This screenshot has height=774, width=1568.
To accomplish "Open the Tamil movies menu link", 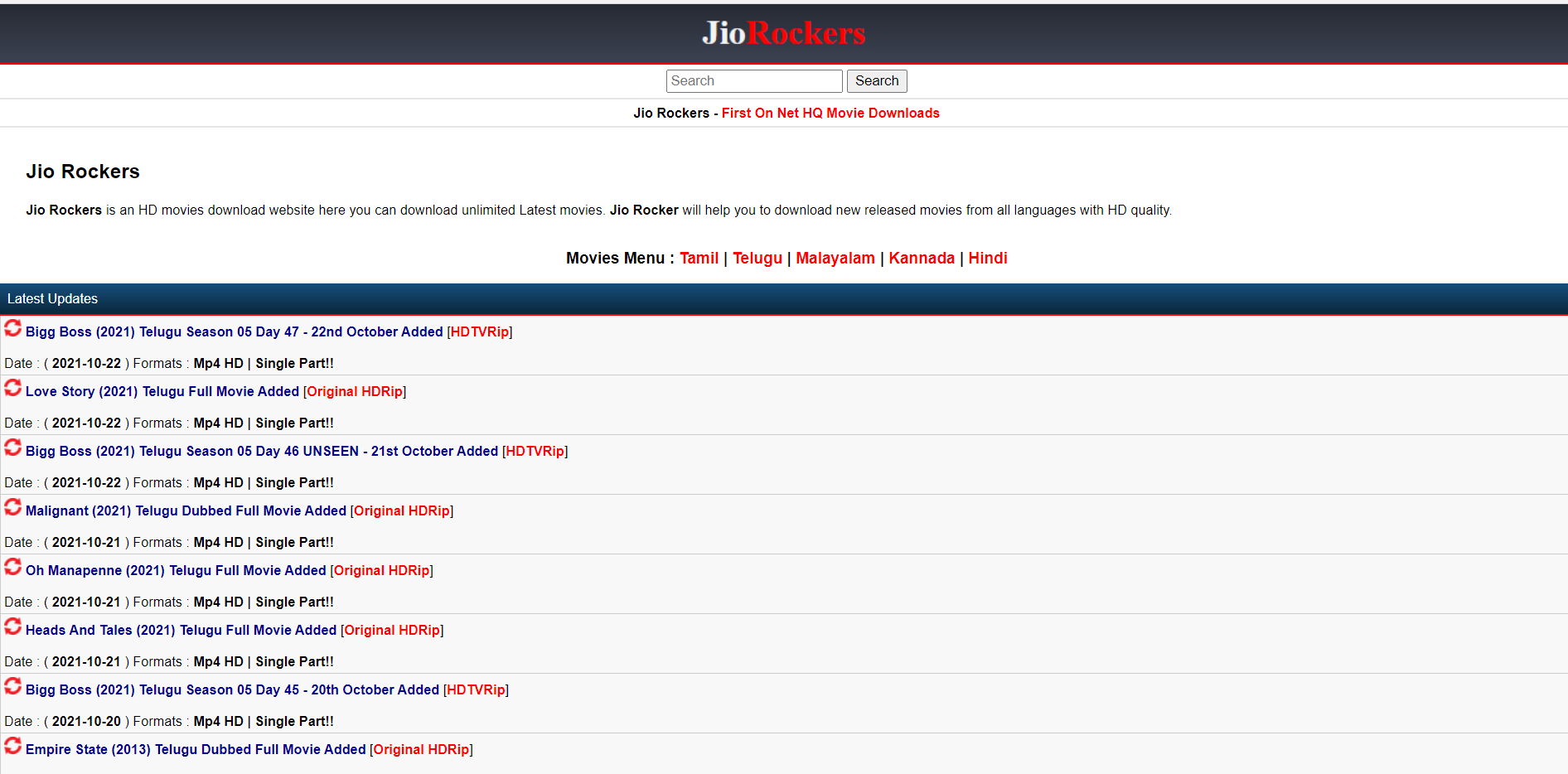I will tap(699, 259).
